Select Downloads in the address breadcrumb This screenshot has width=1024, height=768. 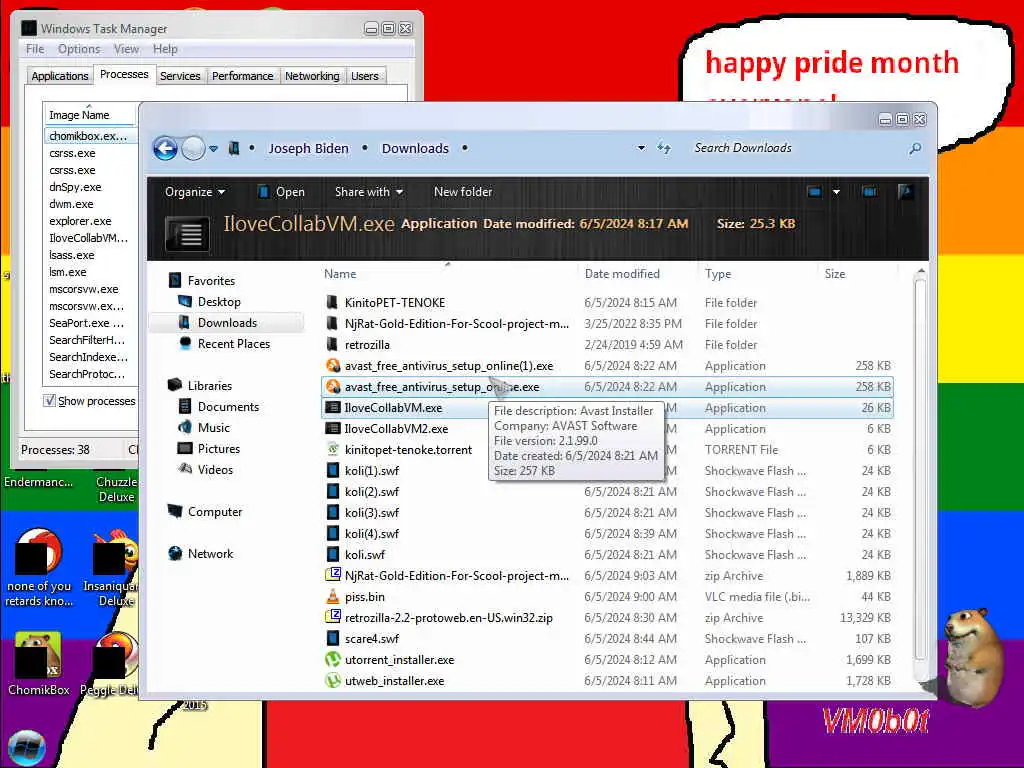click(x=415, y=148)
